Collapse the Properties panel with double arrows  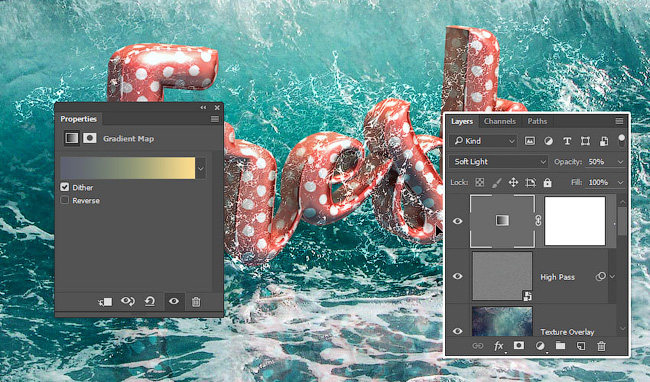tap(203, 108)
